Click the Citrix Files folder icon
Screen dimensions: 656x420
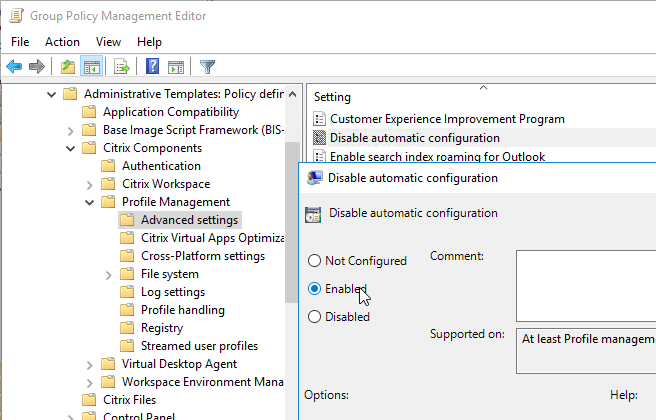[x=89, y=400]
